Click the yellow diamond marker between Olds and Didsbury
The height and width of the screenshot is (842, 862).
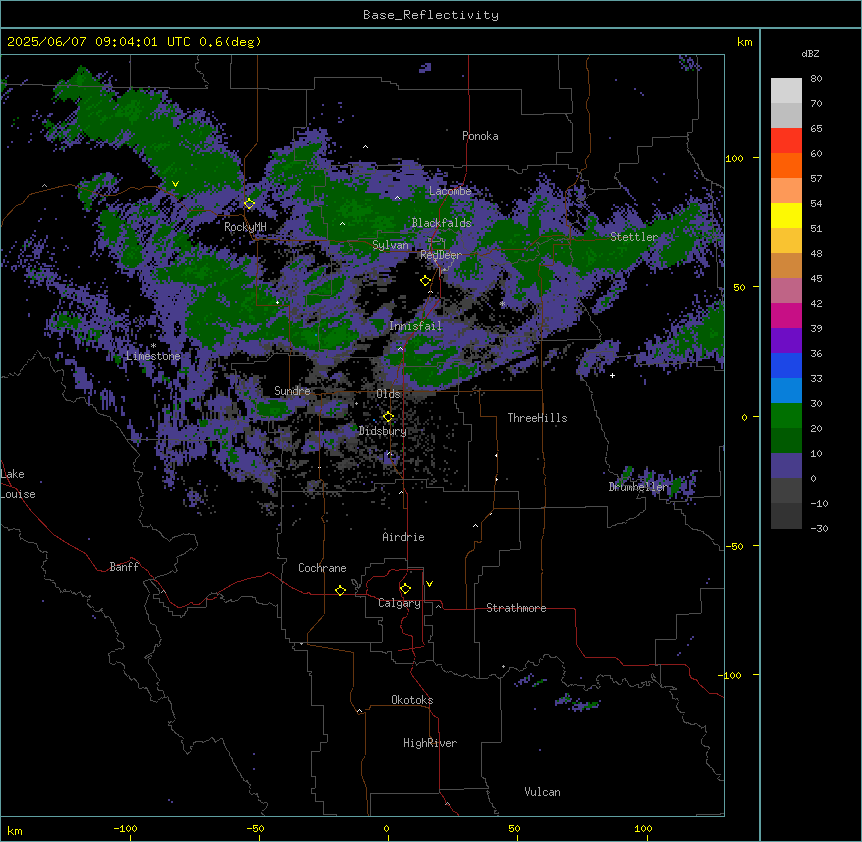388,417
